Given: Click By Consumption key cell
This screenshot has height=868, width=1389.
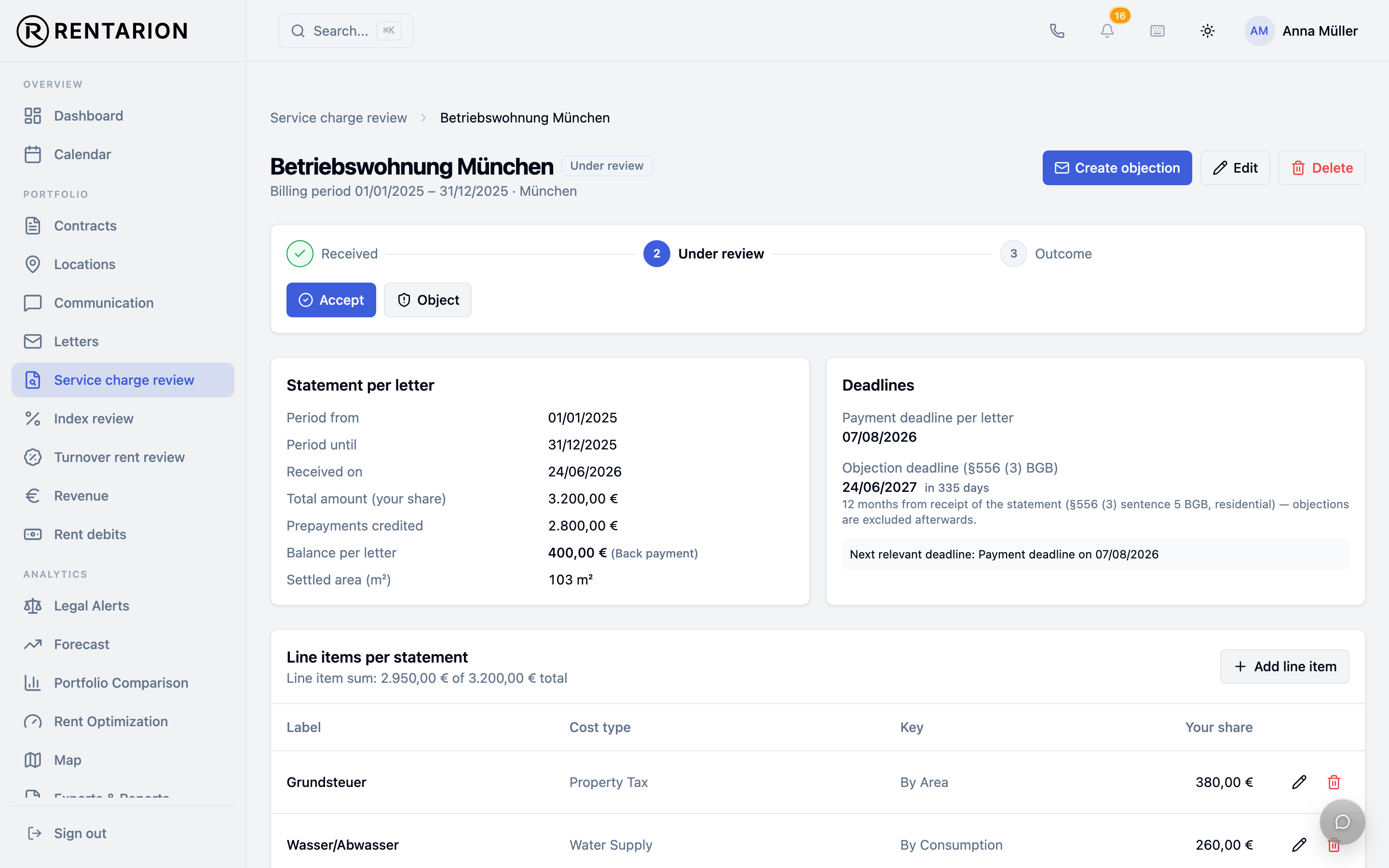Looking at the screenshot, I should (x=951, y=844).
